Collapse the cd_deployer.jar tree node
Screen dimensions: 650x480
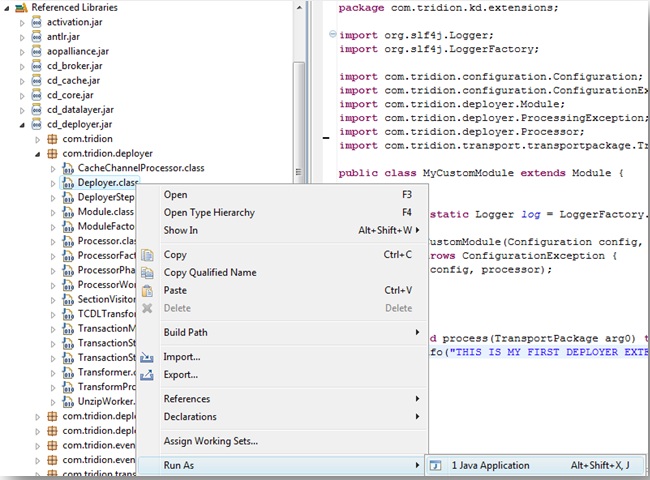tap(22, 125)
